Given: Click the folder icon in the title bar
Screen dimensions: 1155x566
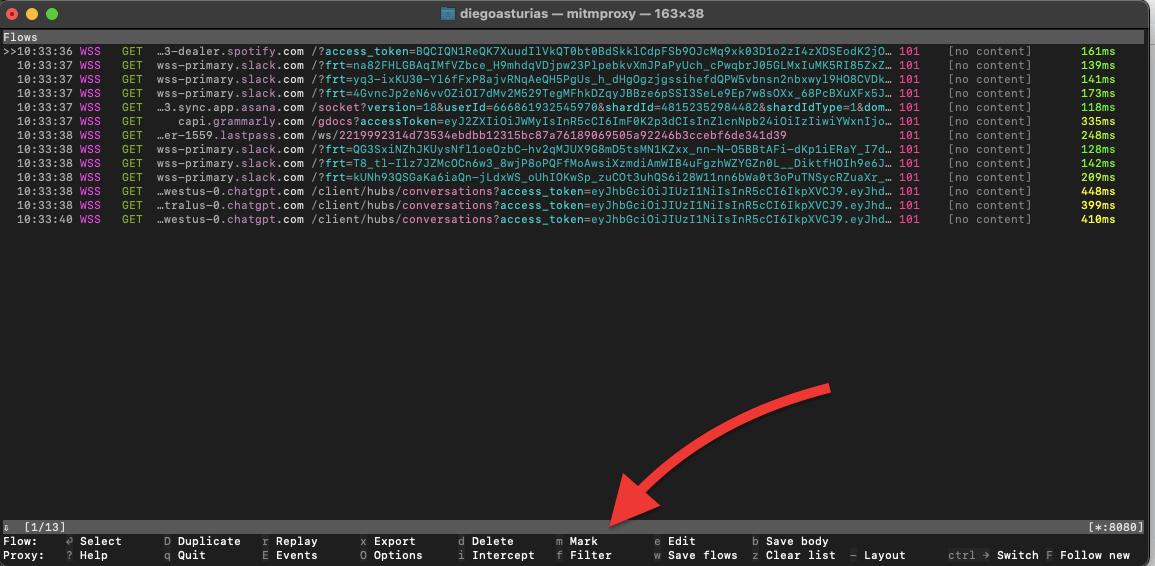Looking at the screenshot, I should (447, 13).
